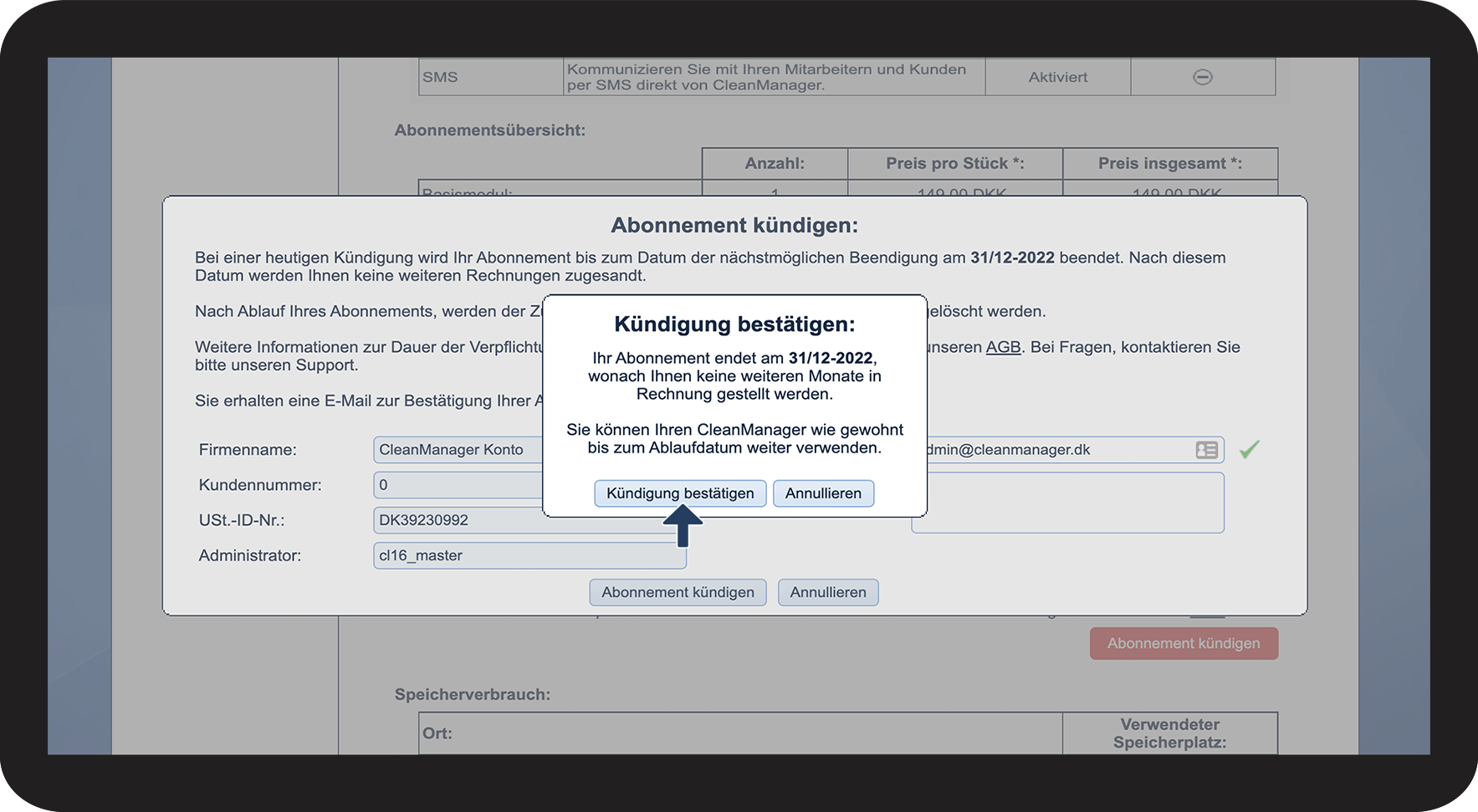Select the Preis pro Stück column header

[954, 164]
